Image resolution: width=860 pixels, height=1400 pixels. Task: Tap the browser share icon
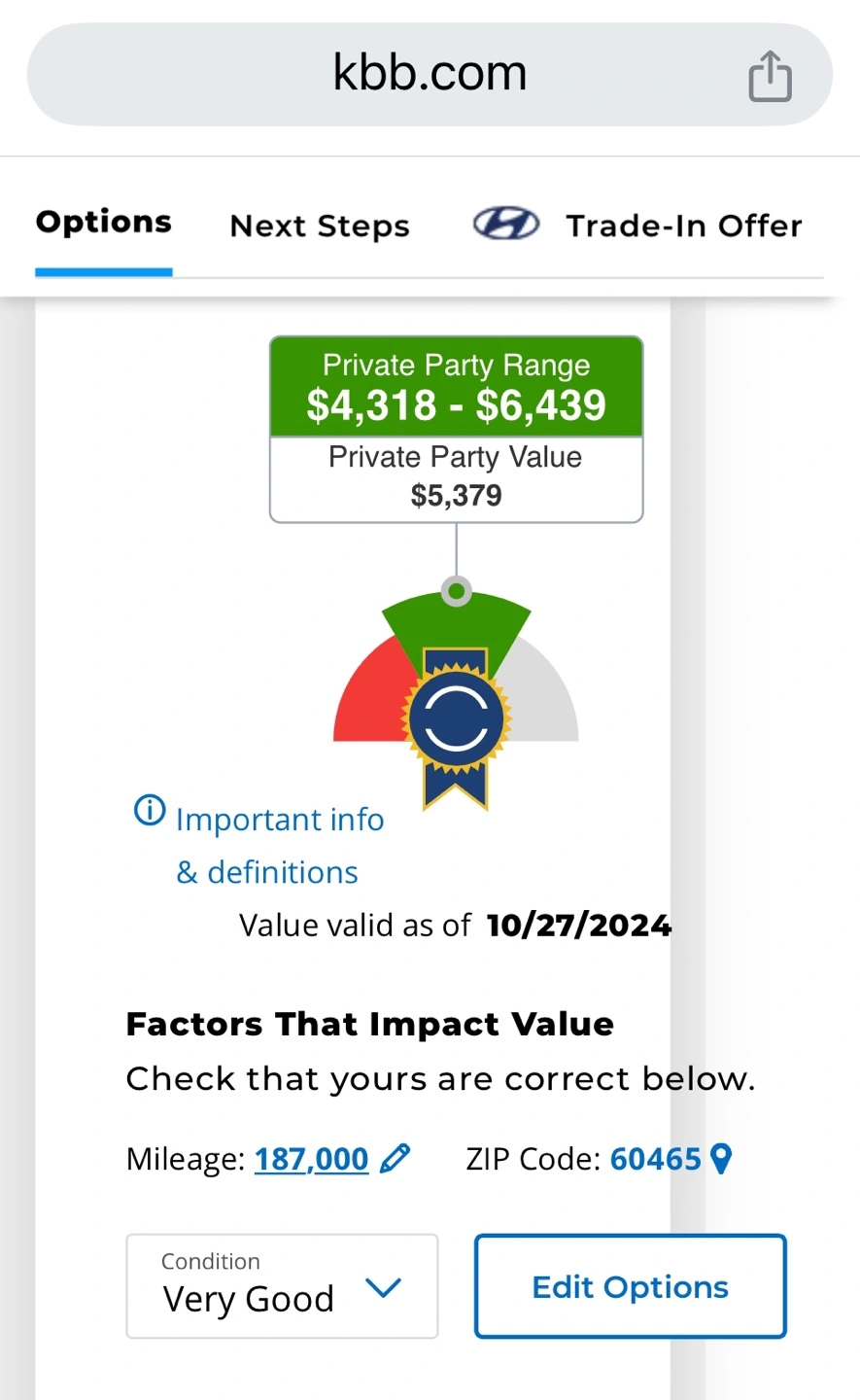770,76
